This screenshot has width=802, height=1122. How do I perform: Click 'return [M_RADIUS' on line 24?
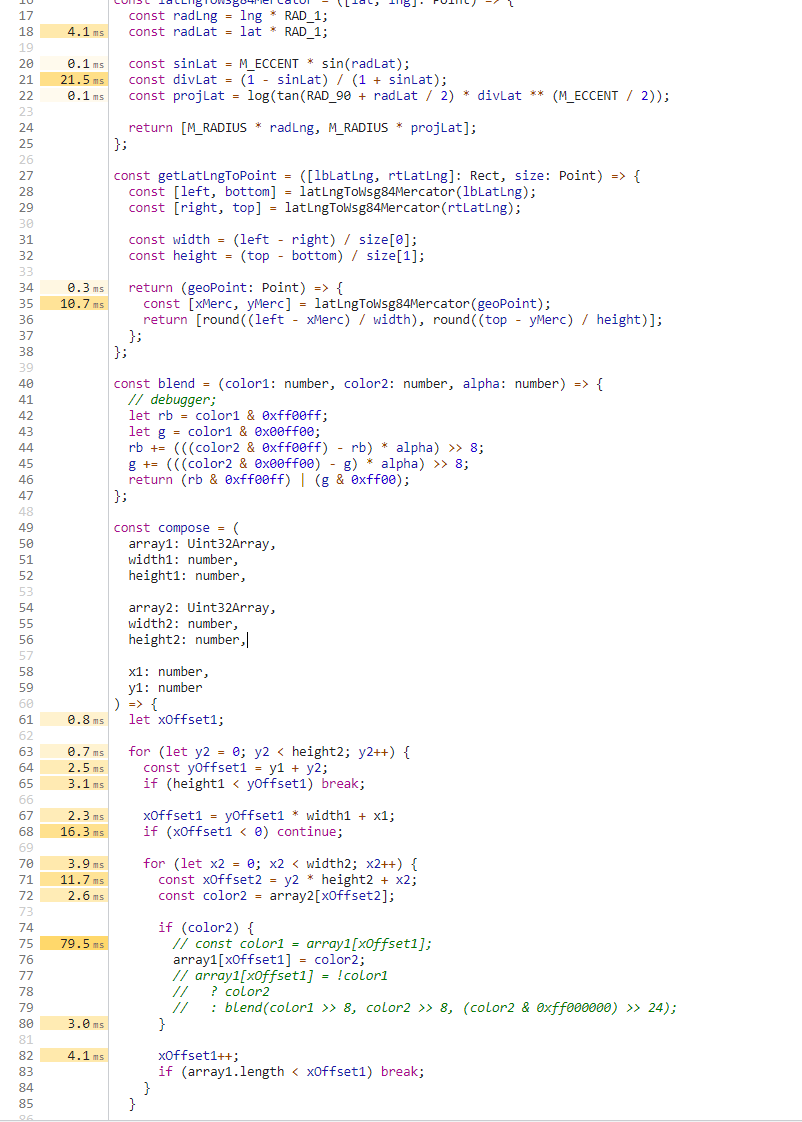click(187, 128)
